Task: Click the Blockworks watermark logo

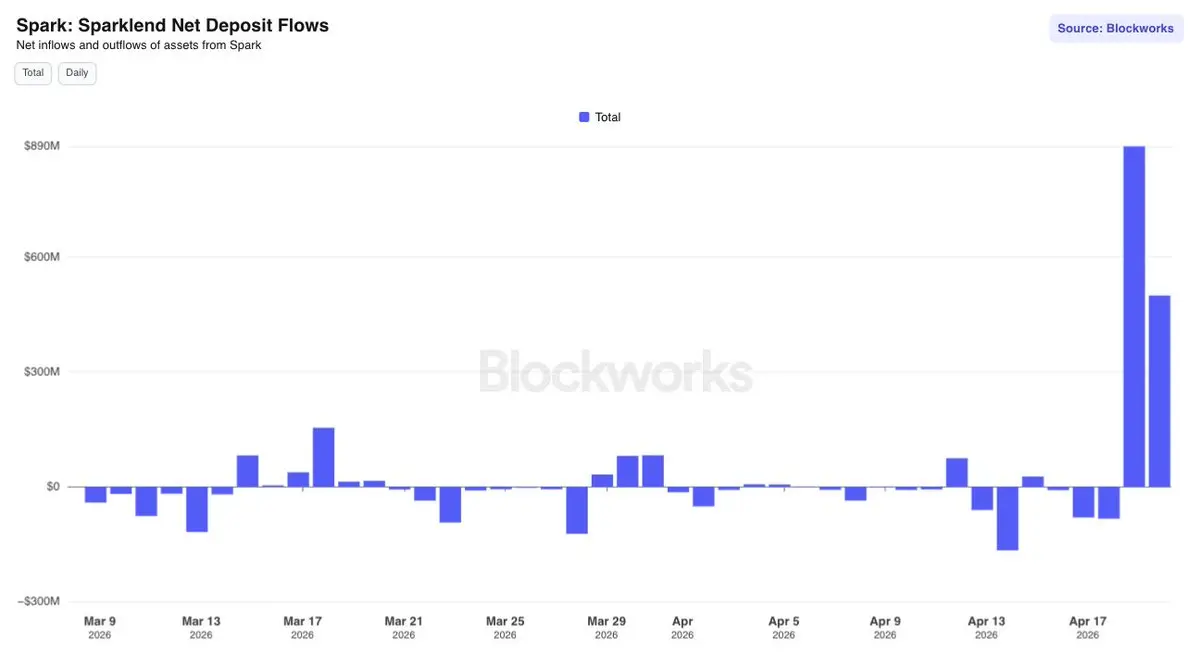Action: [615, 371]
